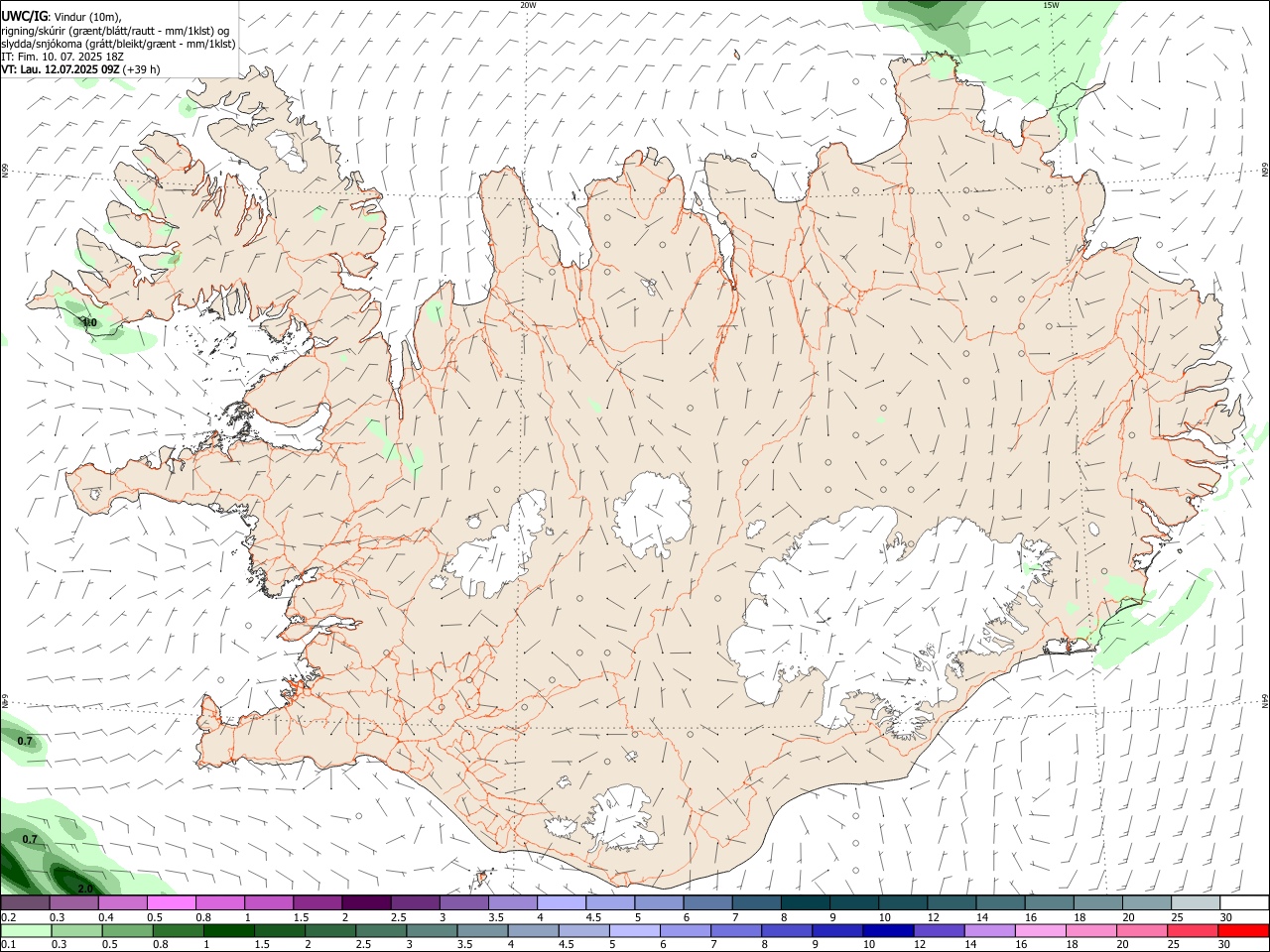The height and width of the screenshot is (952, 1270).
Task: Click the '2.0' precipitation value in the southwest corner
Action: click(85, 889)
